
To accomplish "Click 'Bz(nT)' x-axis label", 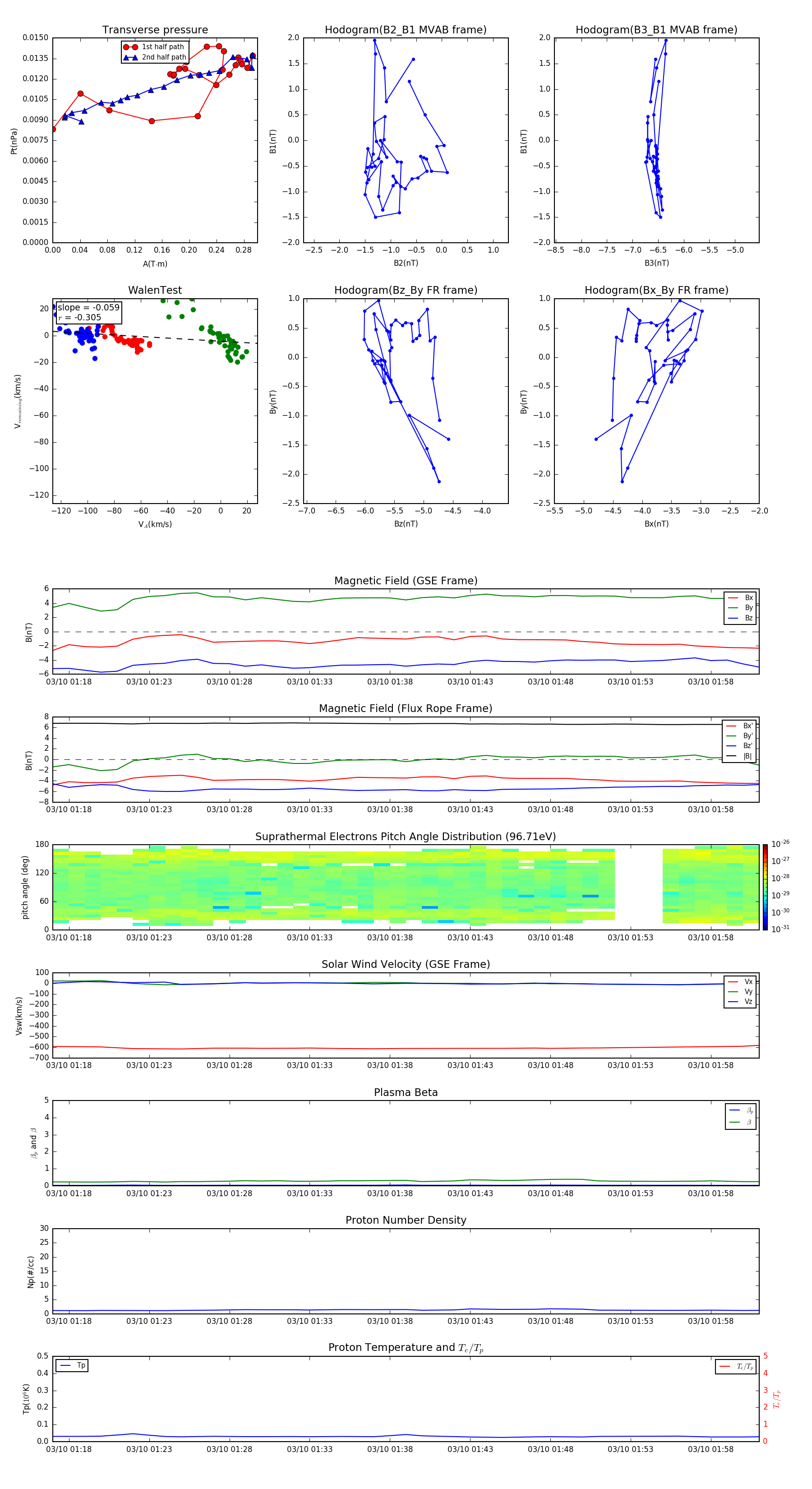I will coord(406,524).
